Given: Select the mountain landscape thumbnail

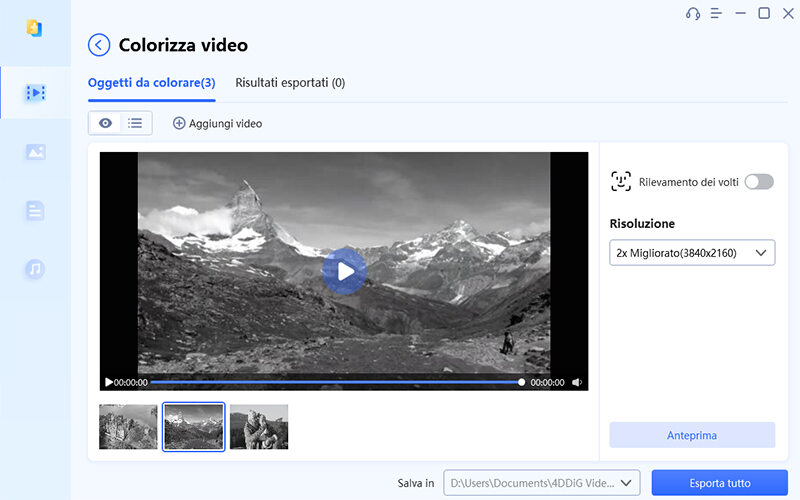Looking at the screenshot, I should 193,427.
